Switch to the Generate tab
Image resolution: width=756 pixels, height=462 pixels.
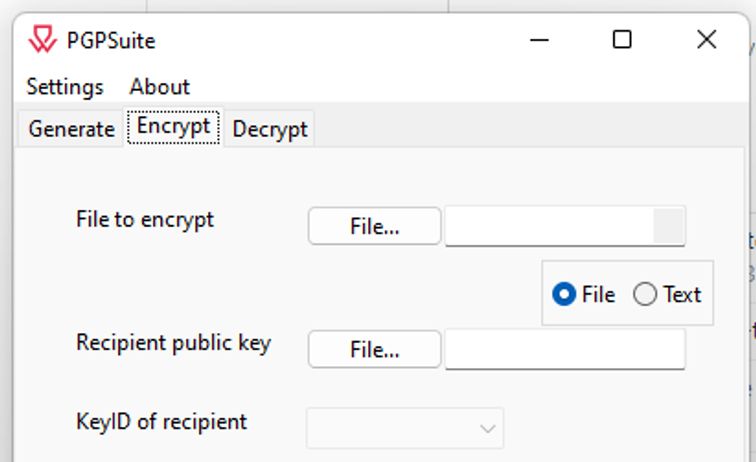(71, 129)
